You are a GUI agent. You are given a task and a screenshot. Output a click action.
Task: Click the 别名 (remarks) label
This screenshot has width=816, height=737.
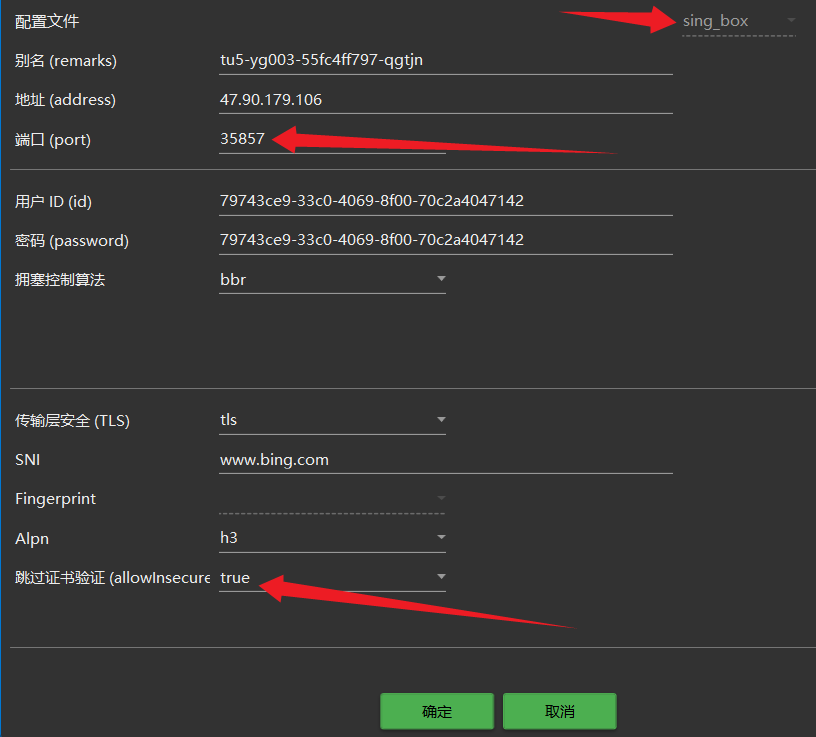[x=66, y=61]
